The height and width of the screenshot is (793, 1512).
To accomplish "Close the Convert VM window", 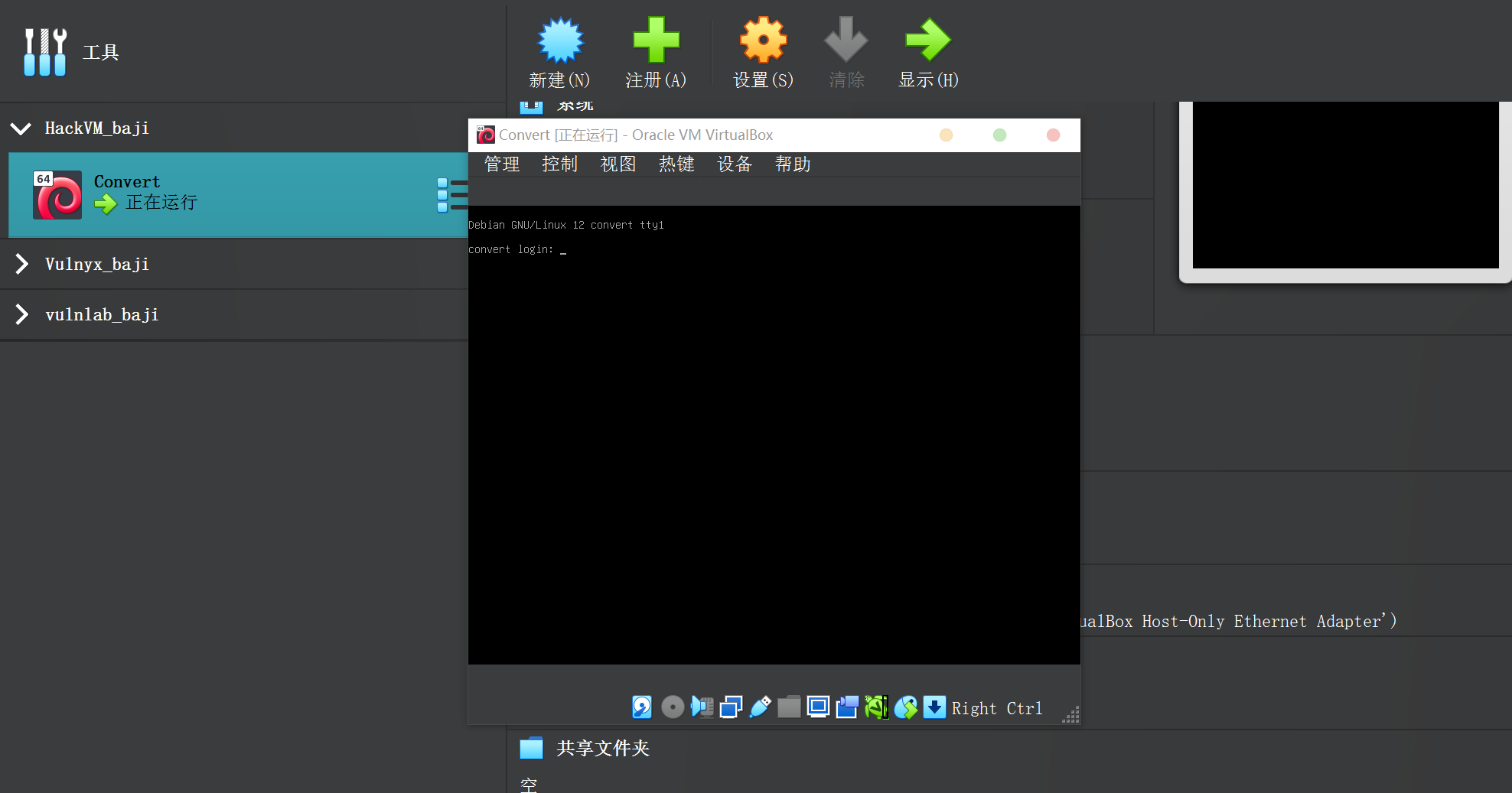I will click(x=1053, y=135).
